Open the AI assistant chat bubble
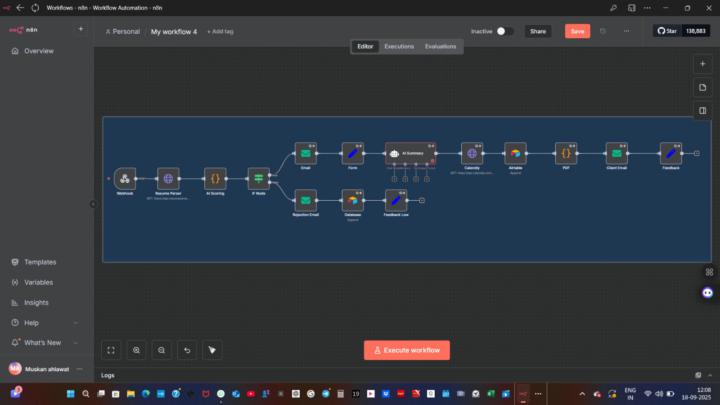This screenshot has height=405, width=720. point(708,292)
